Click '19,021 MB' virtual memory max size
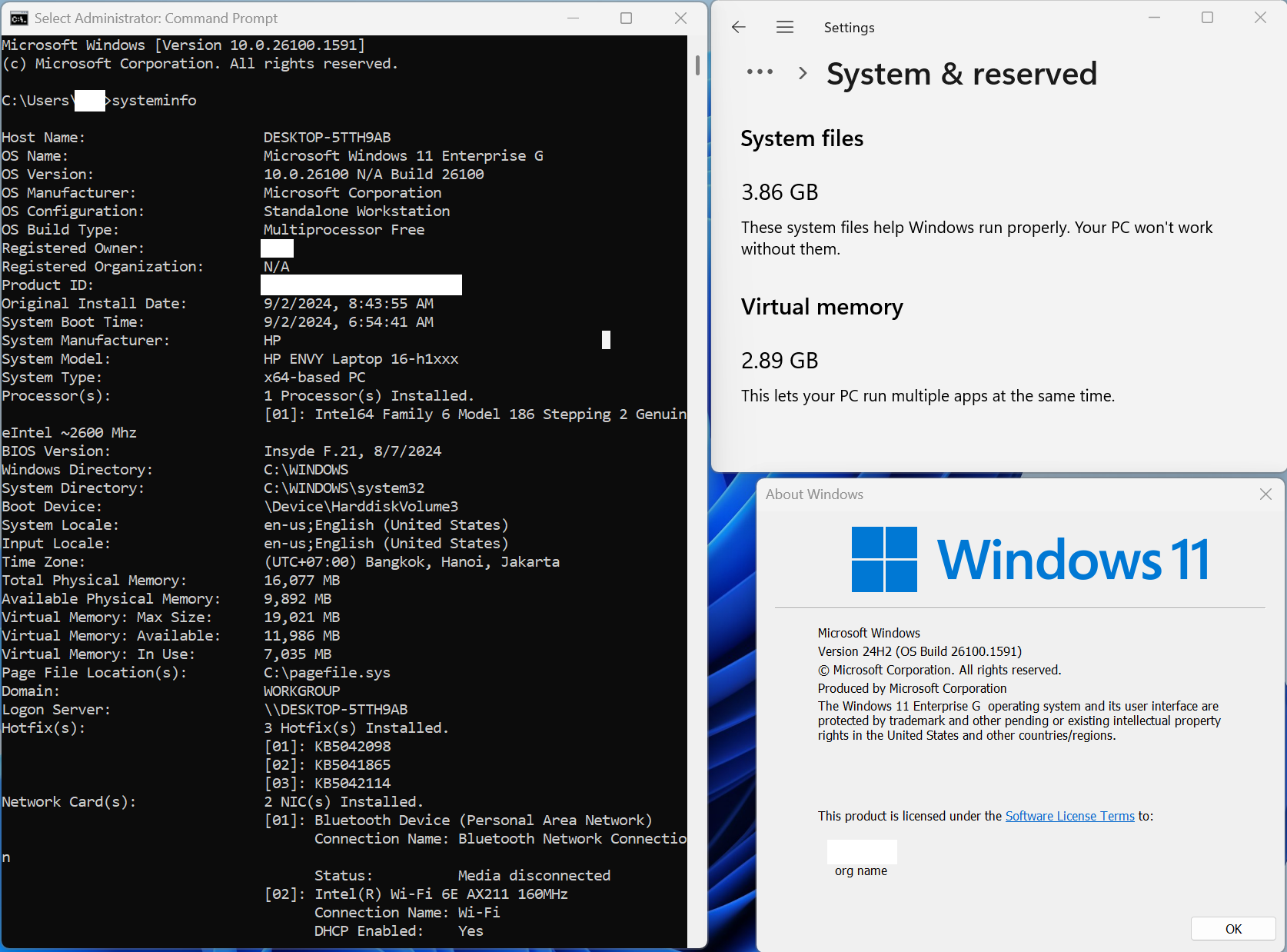 click(301, 617)
